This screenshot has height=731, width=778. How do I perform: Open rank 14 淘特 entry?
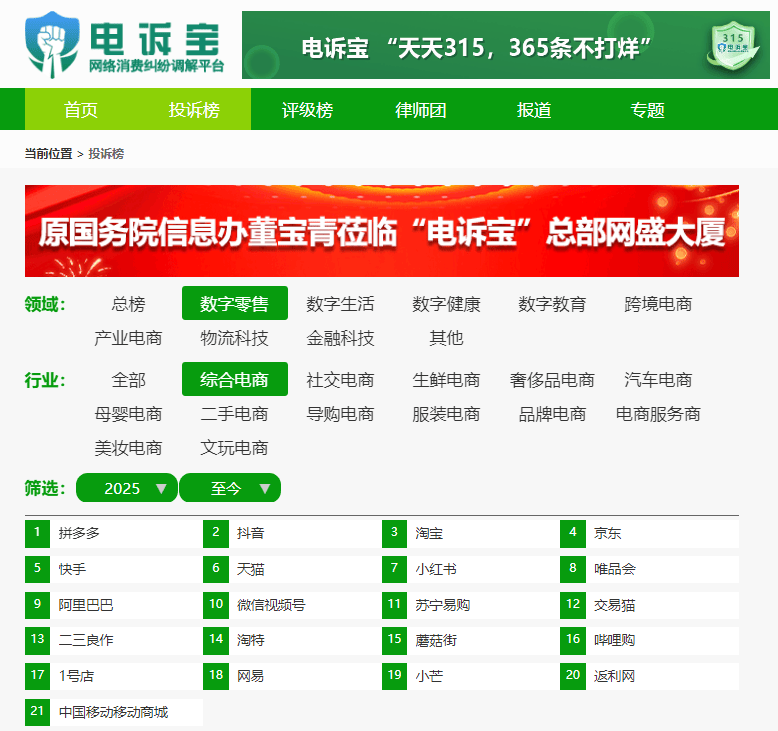pos(292,641)
